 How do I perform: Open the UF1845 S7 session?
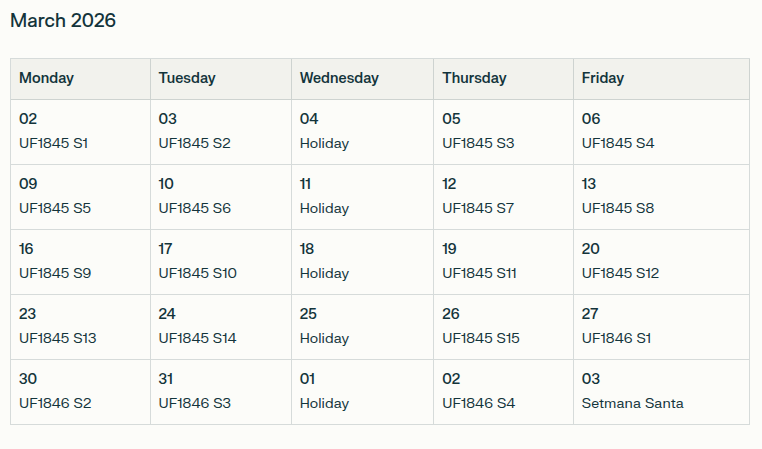click(478, 208)
